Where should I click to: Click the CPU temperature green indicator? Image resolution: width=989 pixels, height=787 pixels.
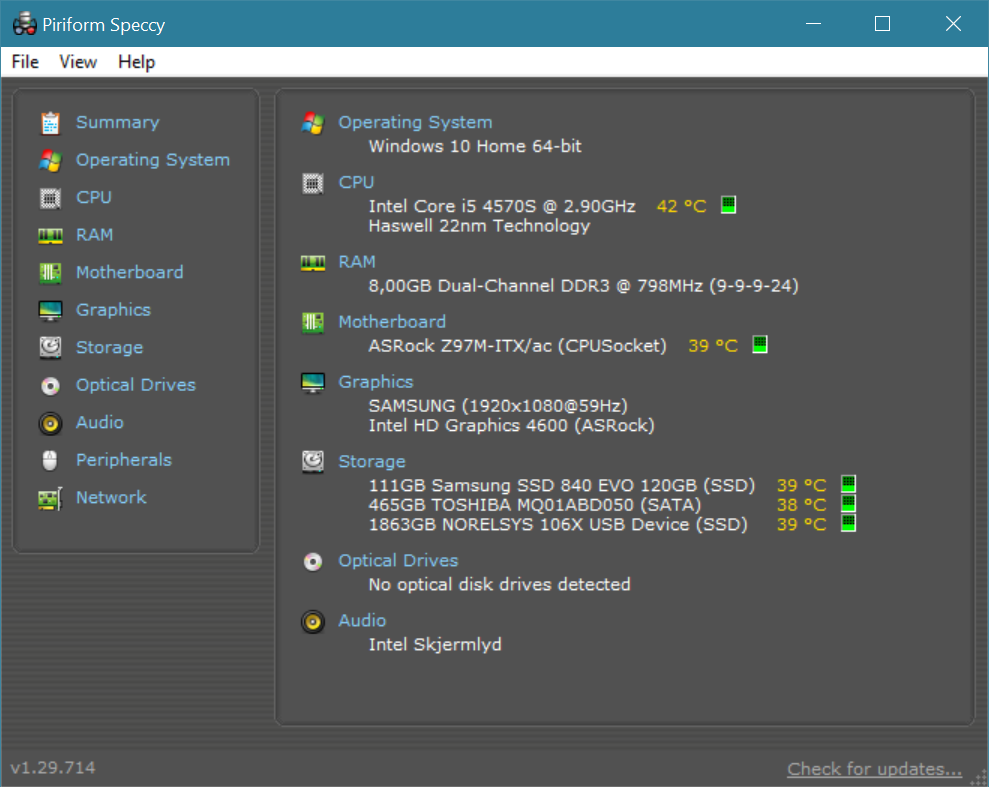tap(729, 205)
